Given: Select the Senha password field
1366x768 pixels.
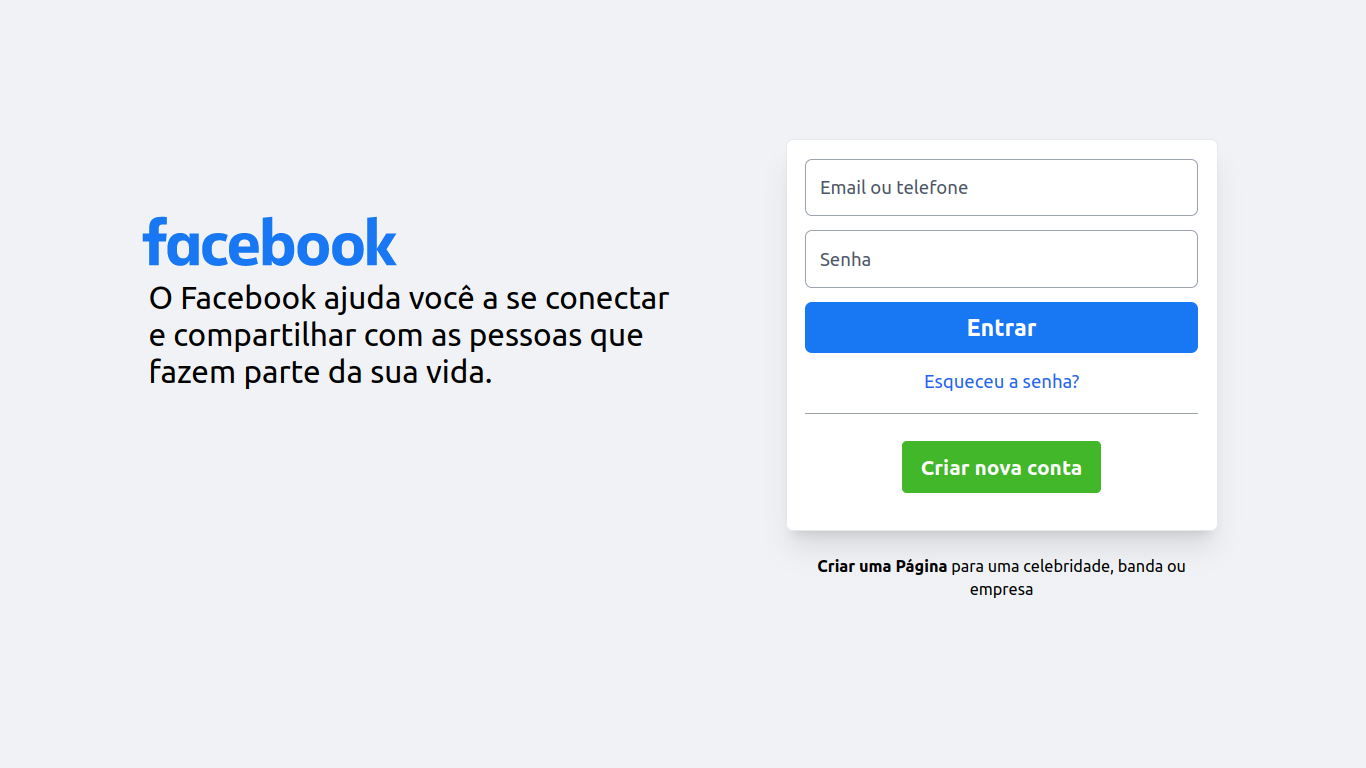Looking at the screenshot, I should pyautogui.click(x=1001, y=259).
